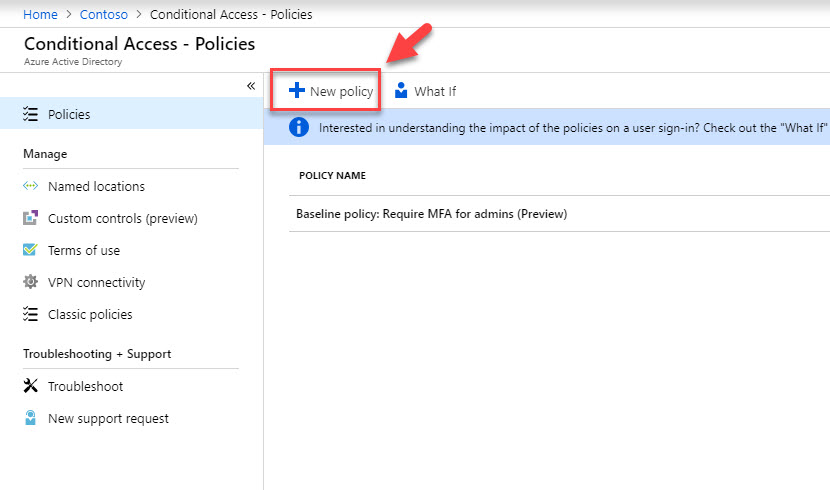Click the Named locations arrows icon

pos(30,186)
